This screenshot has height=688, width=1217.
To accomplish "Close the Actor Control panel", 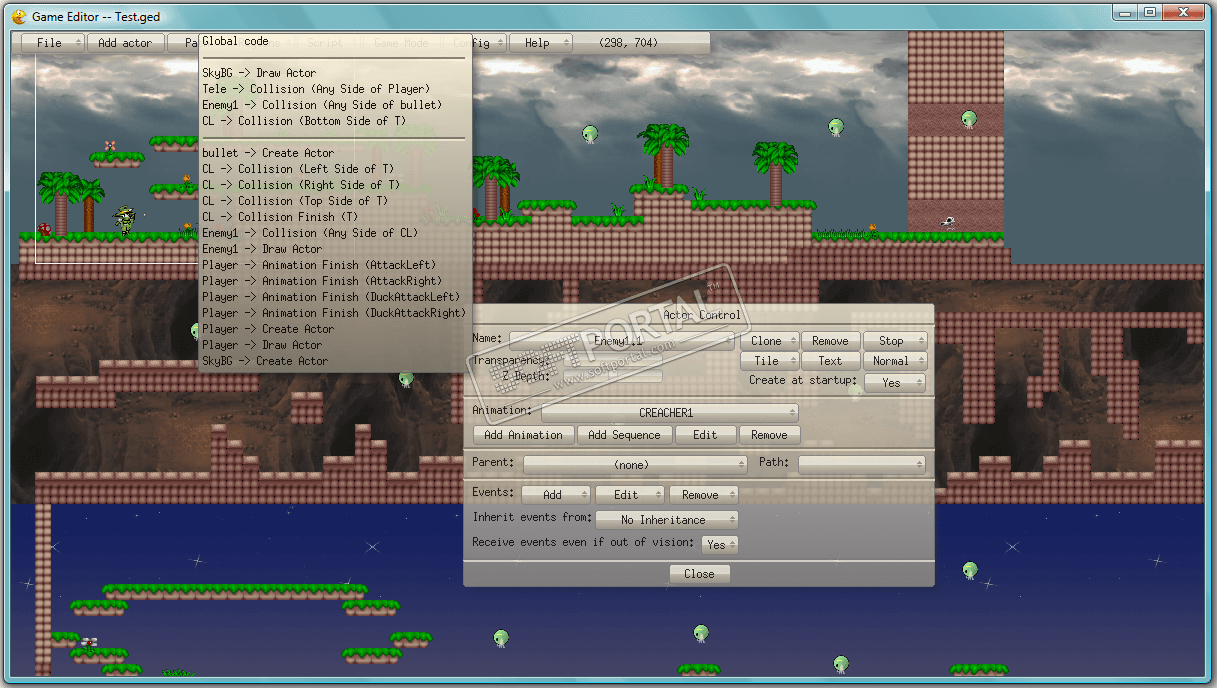I will [699, 574].
